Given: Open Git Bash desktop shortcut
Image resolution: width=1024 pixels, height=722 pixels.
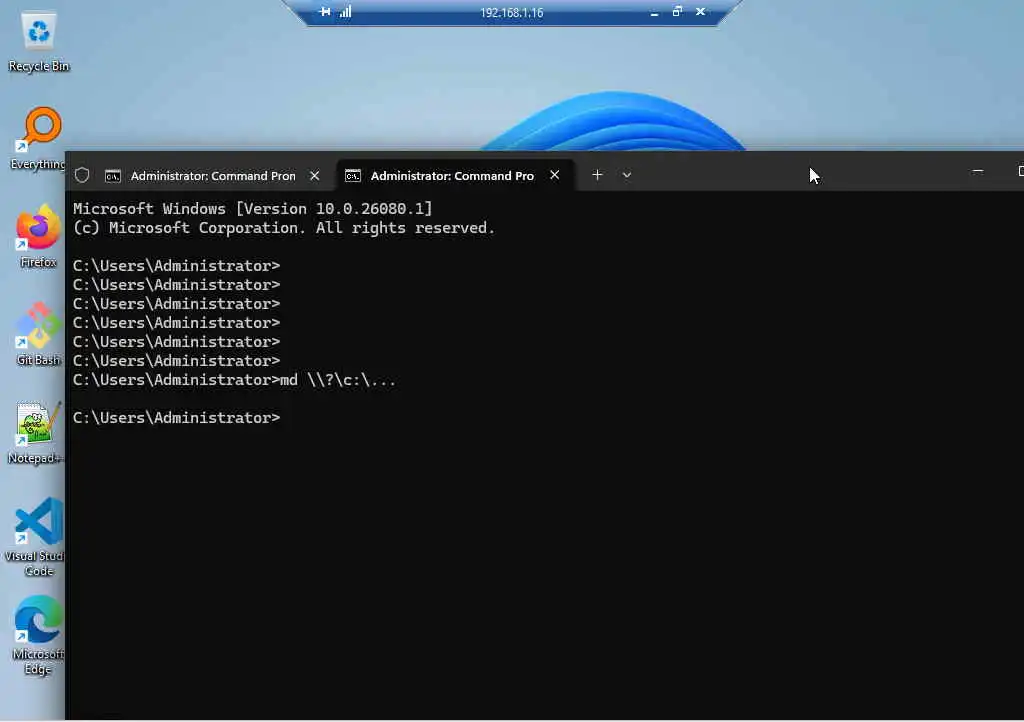Looking at the screenshot, I should [x=38, y=334].
